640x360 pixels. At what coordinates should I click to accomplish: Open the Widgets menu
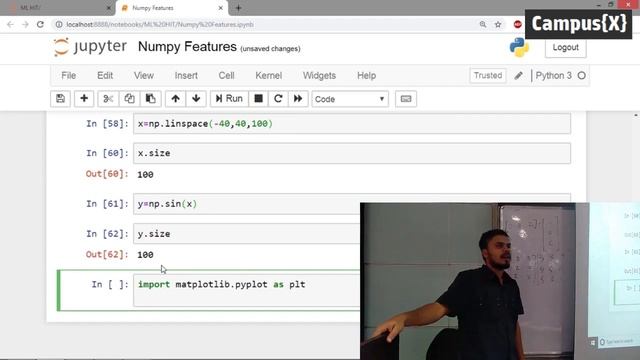pos(319,76)
